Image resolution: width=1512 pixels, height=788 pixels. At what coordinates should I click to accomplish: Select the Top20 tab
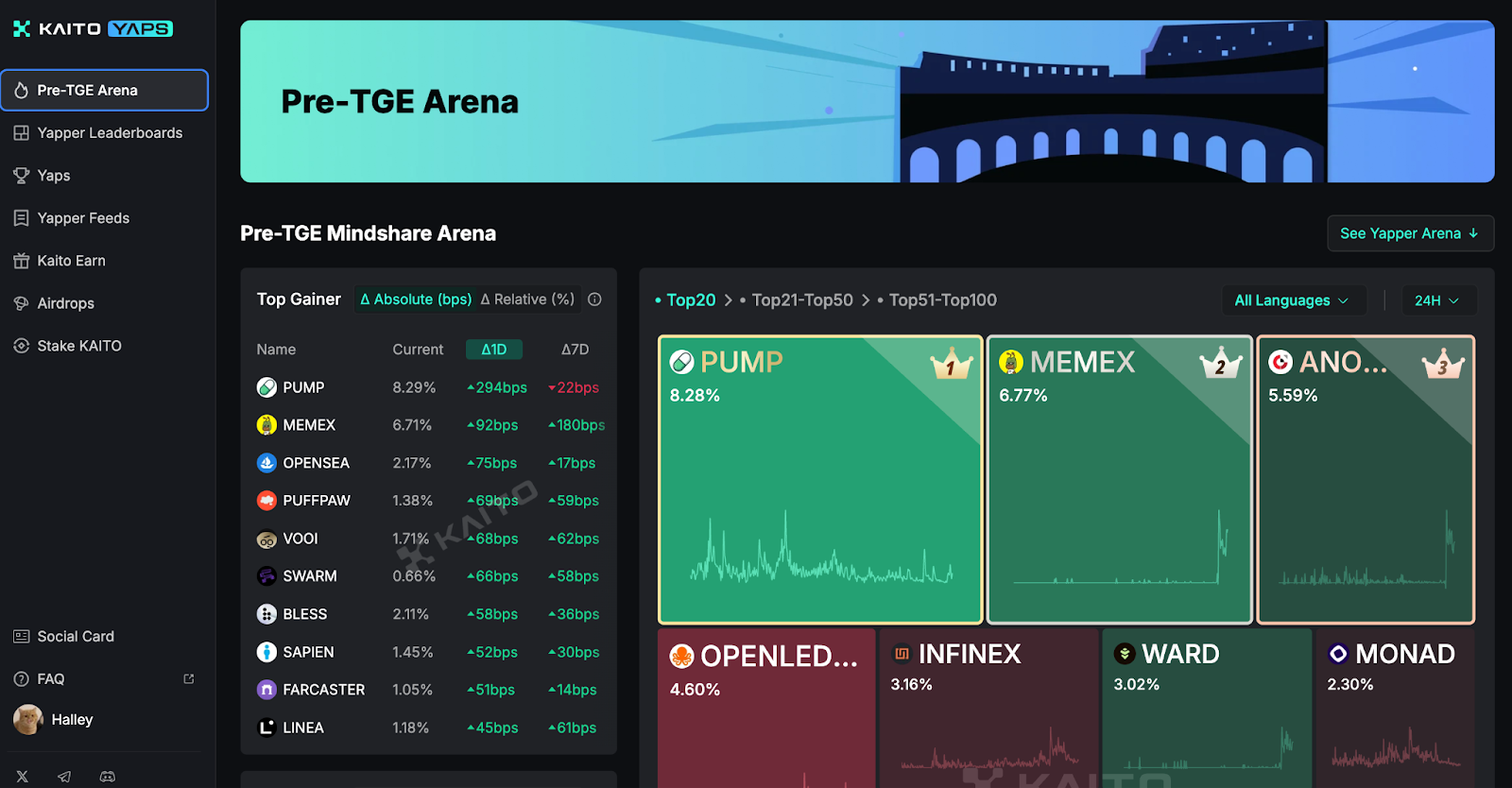pos(685,300)
